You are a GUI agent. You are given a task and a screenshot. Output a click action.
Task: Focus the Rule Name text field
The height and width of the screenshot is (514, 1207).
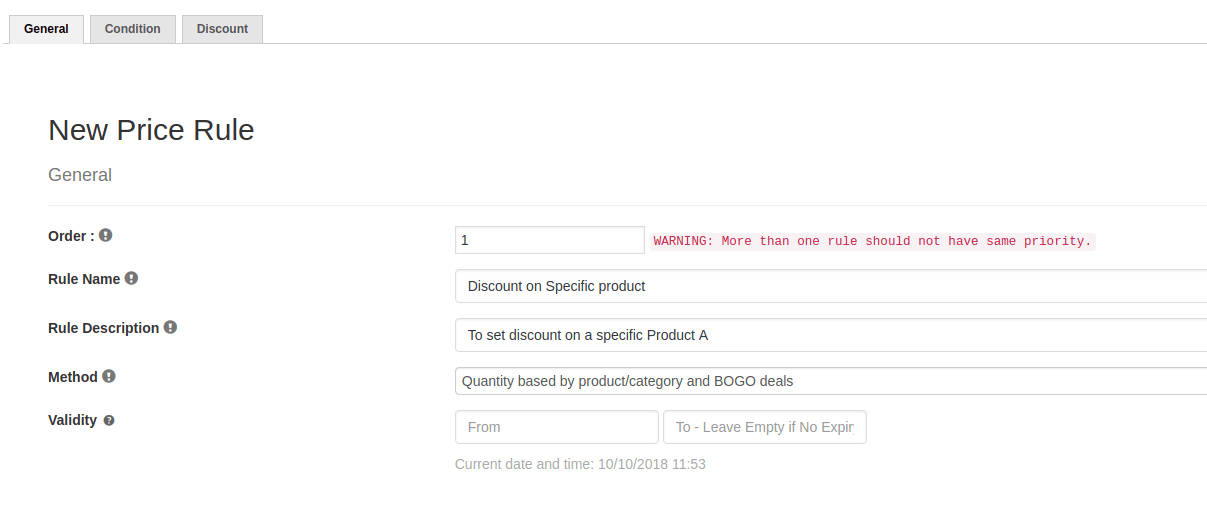[830, 286]
